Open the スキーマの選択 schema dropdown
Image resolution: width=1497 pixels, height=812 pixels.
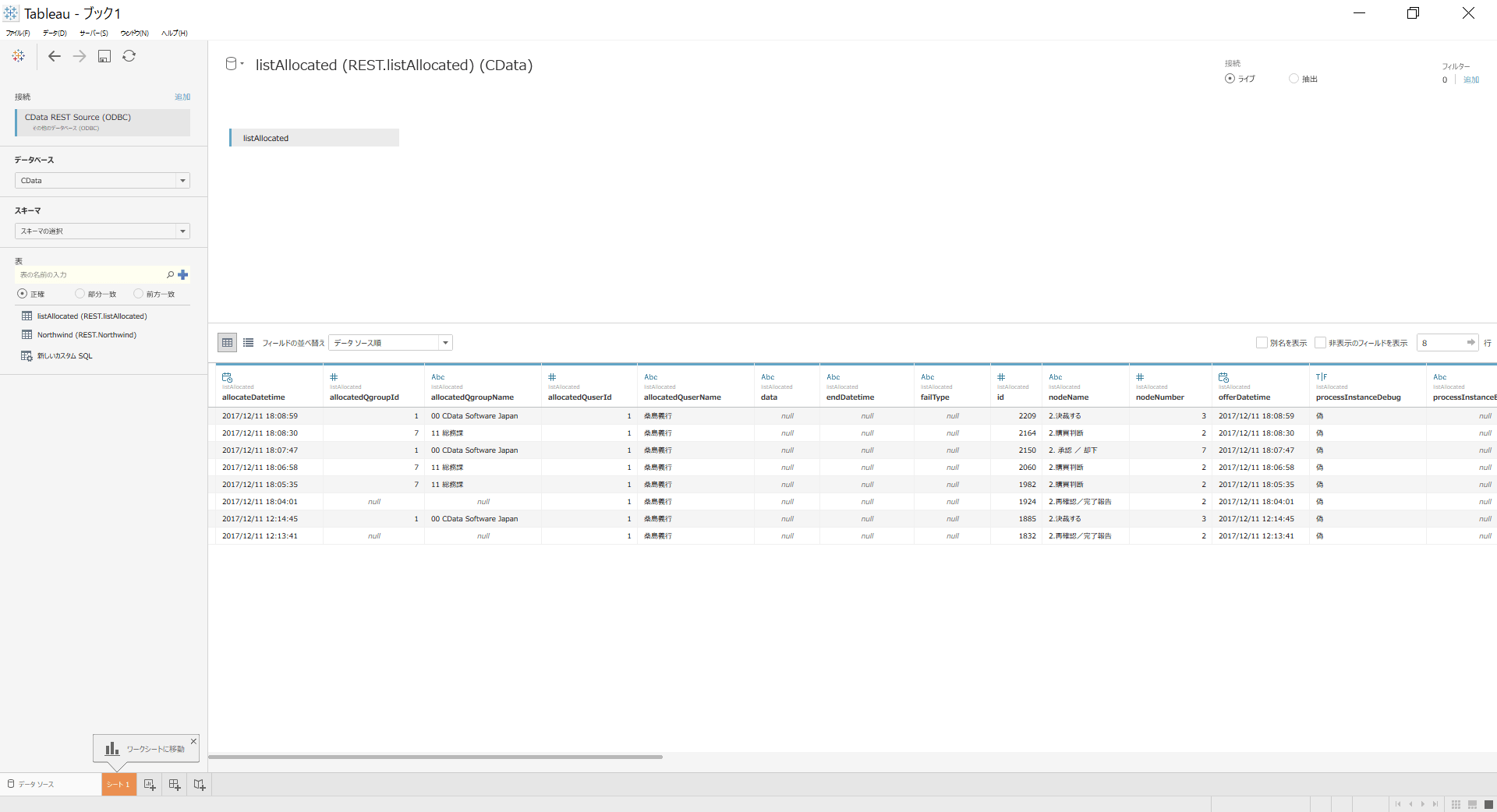[x=103, y=231]
